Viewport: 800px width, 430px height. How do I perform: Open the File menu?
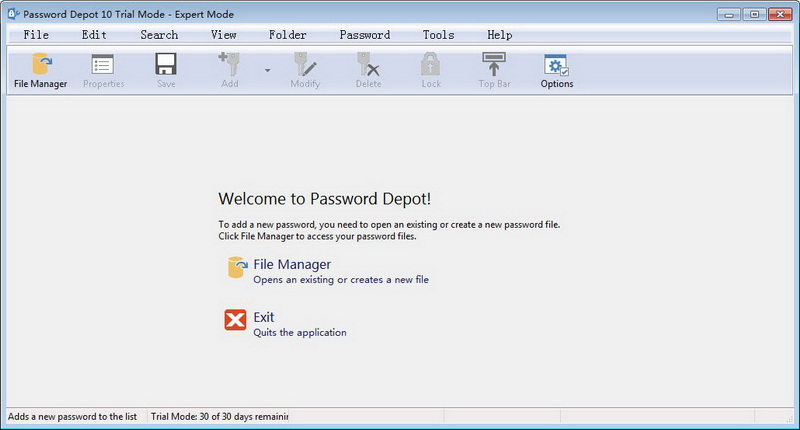[x=36, y=35]
